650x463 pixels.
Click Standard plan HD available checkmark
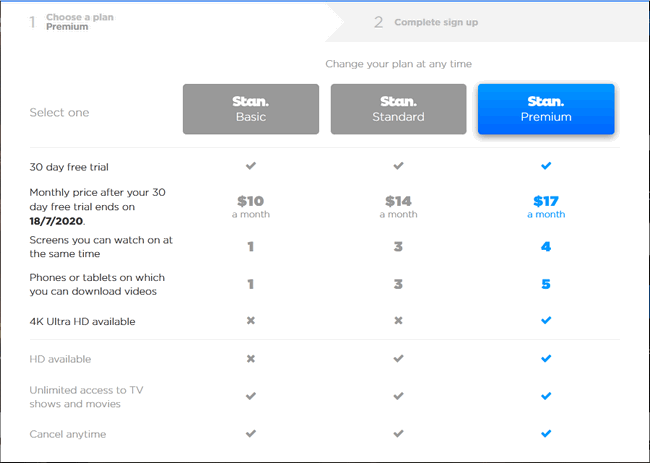click(398, 358)
